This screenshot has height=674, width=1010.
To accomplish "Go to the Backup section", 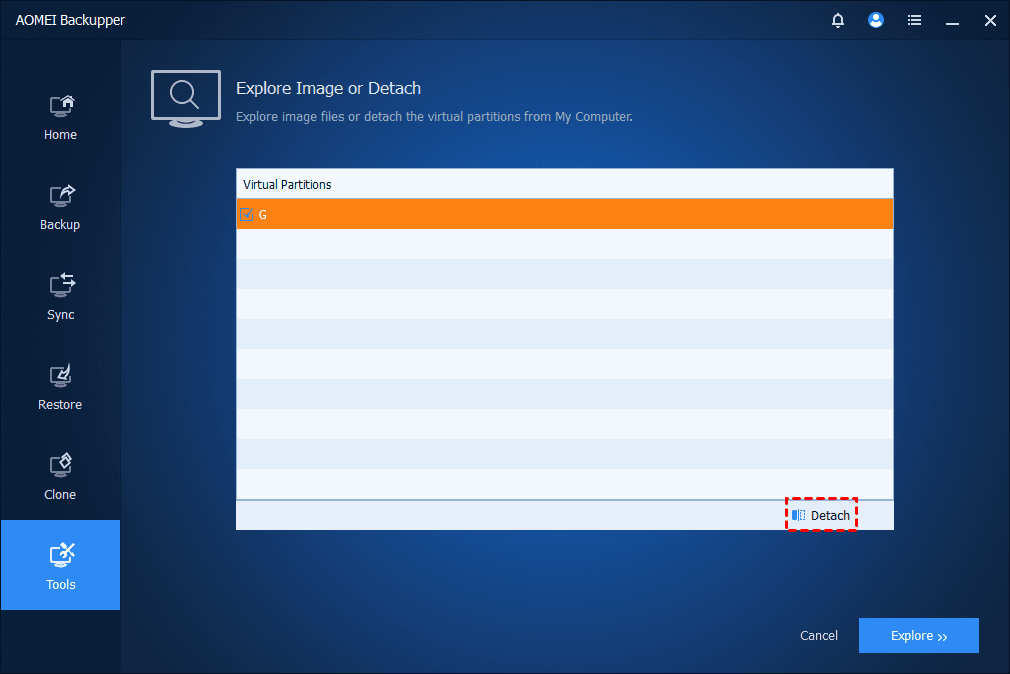I will point(60,207).
